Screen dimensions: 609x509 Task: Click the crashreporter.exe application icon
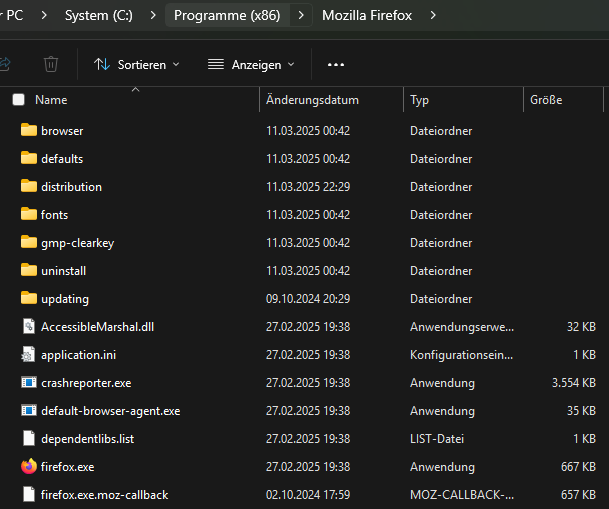[28, 382]
